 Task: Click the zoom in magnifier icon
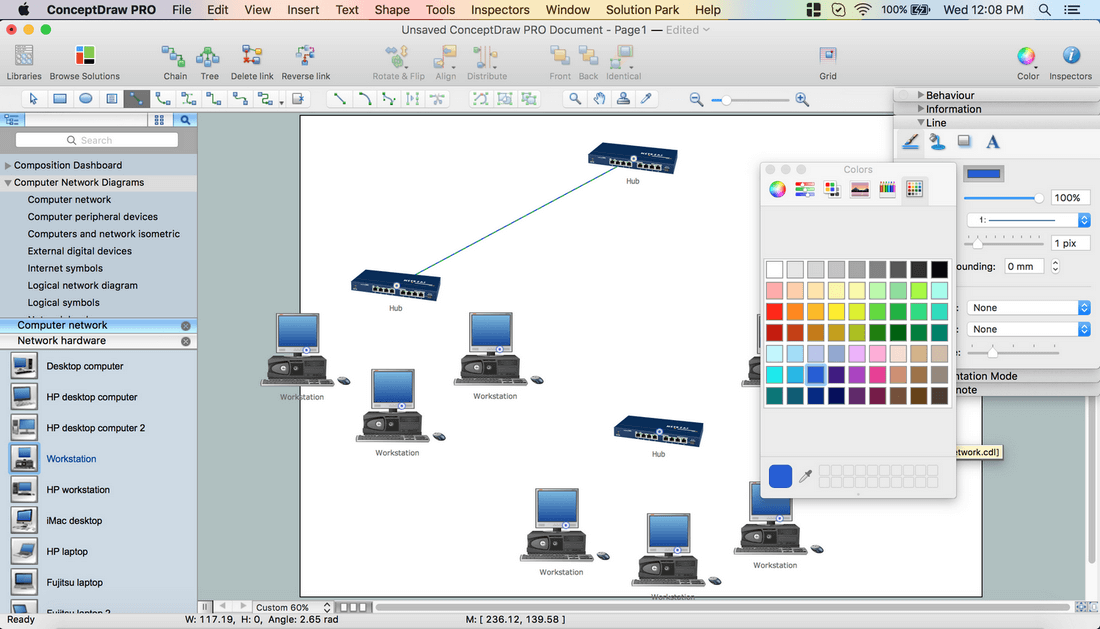[x=802, y=99]
